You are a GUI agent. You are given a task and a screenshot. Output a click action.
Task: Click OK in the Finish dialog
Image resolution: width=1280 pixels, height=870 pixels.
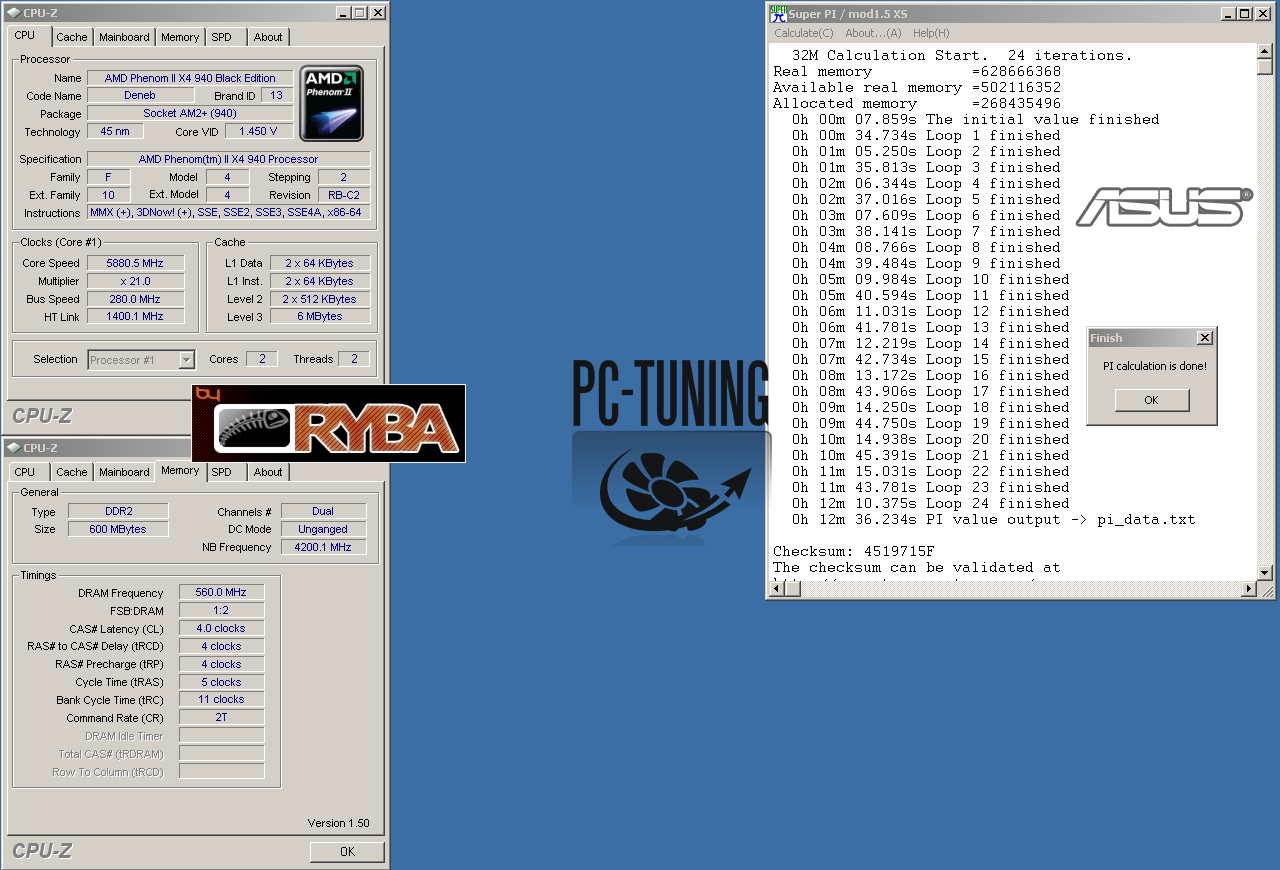point(1151,400)
